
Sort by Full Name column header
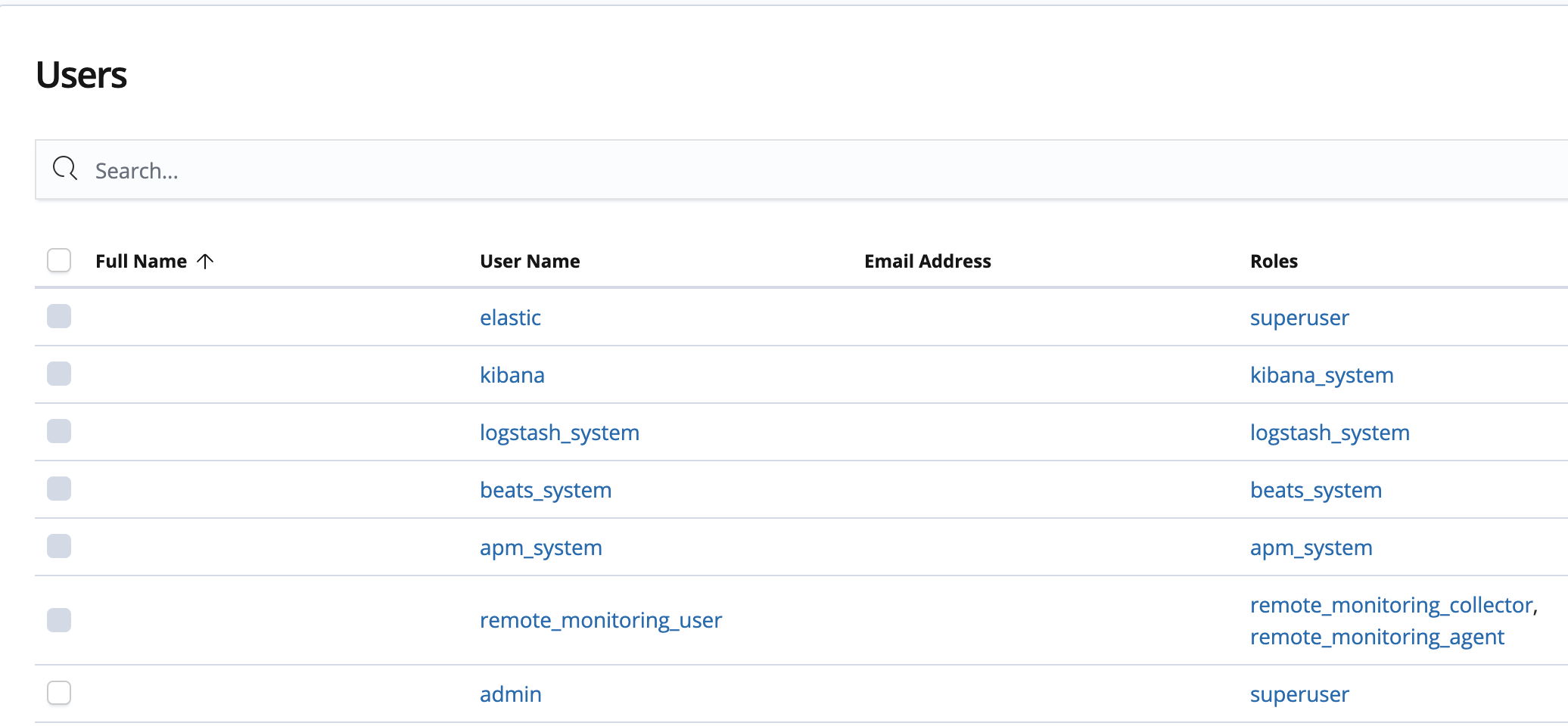pos(141,261)
